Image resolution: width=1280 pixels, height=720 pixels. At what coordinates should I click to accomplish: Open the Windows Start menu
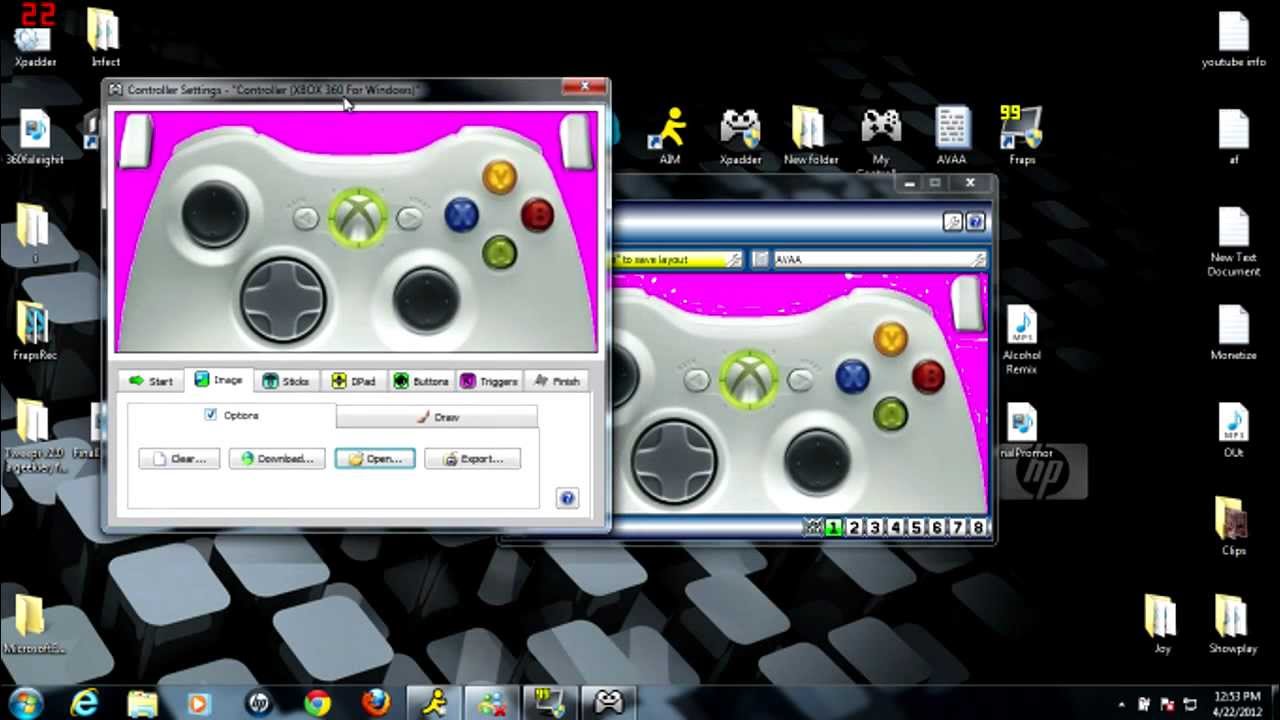[x=26, y=703]
